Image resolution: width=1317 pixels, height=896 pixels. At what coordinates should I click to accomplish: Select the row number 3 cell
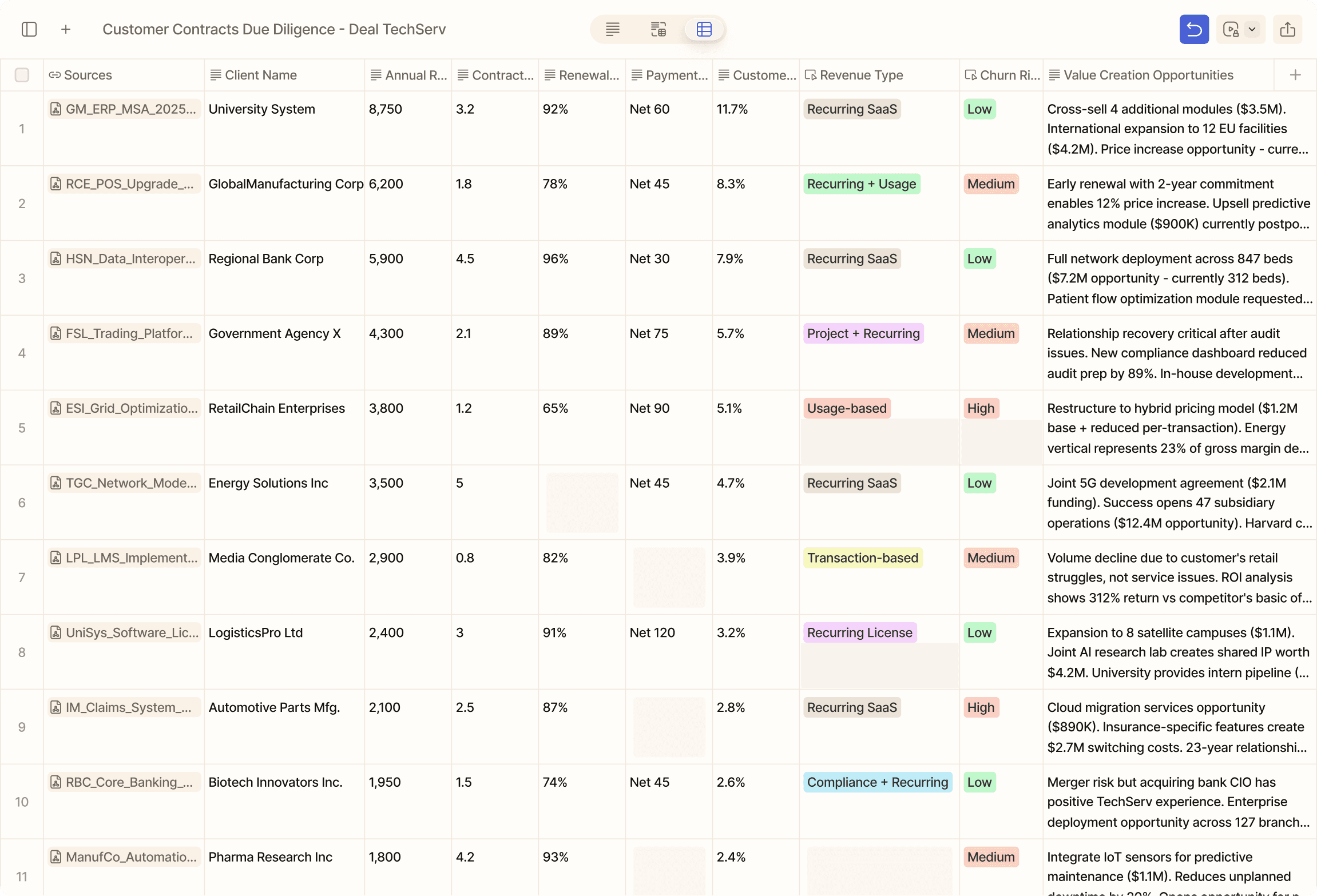coord(22,278)
